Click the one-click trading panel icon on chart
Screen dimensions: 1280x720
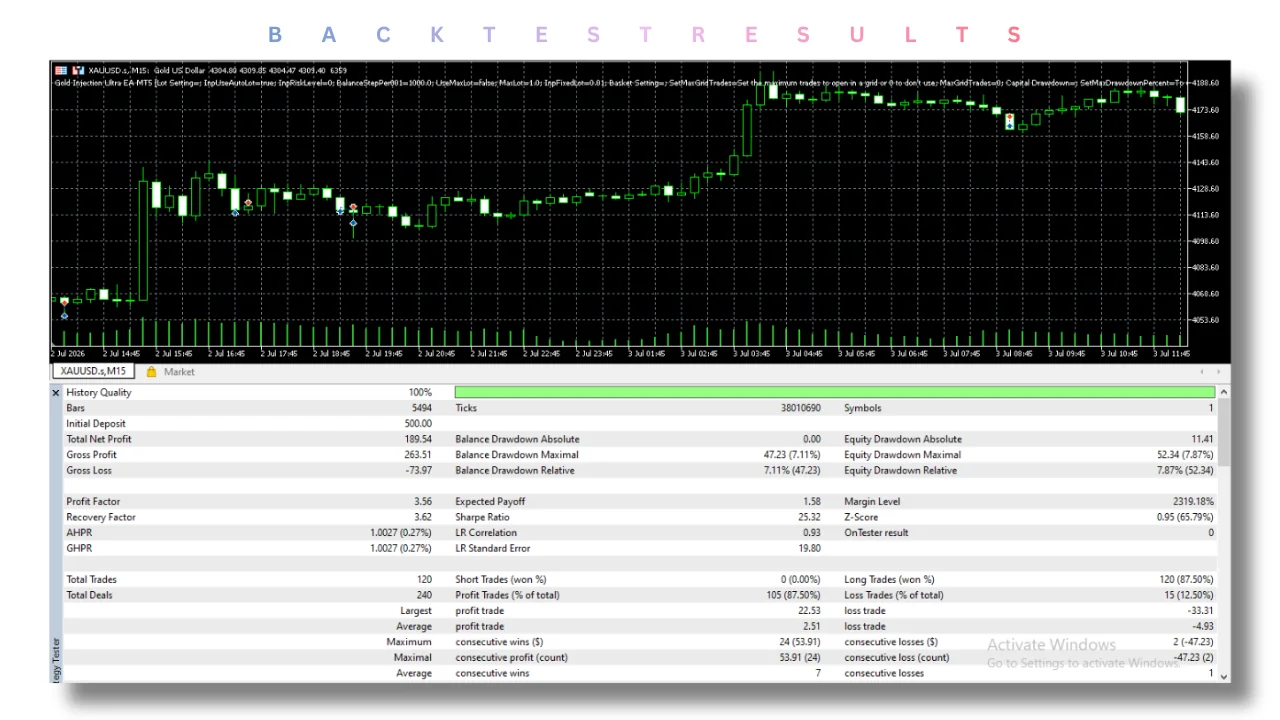point(61,70)
